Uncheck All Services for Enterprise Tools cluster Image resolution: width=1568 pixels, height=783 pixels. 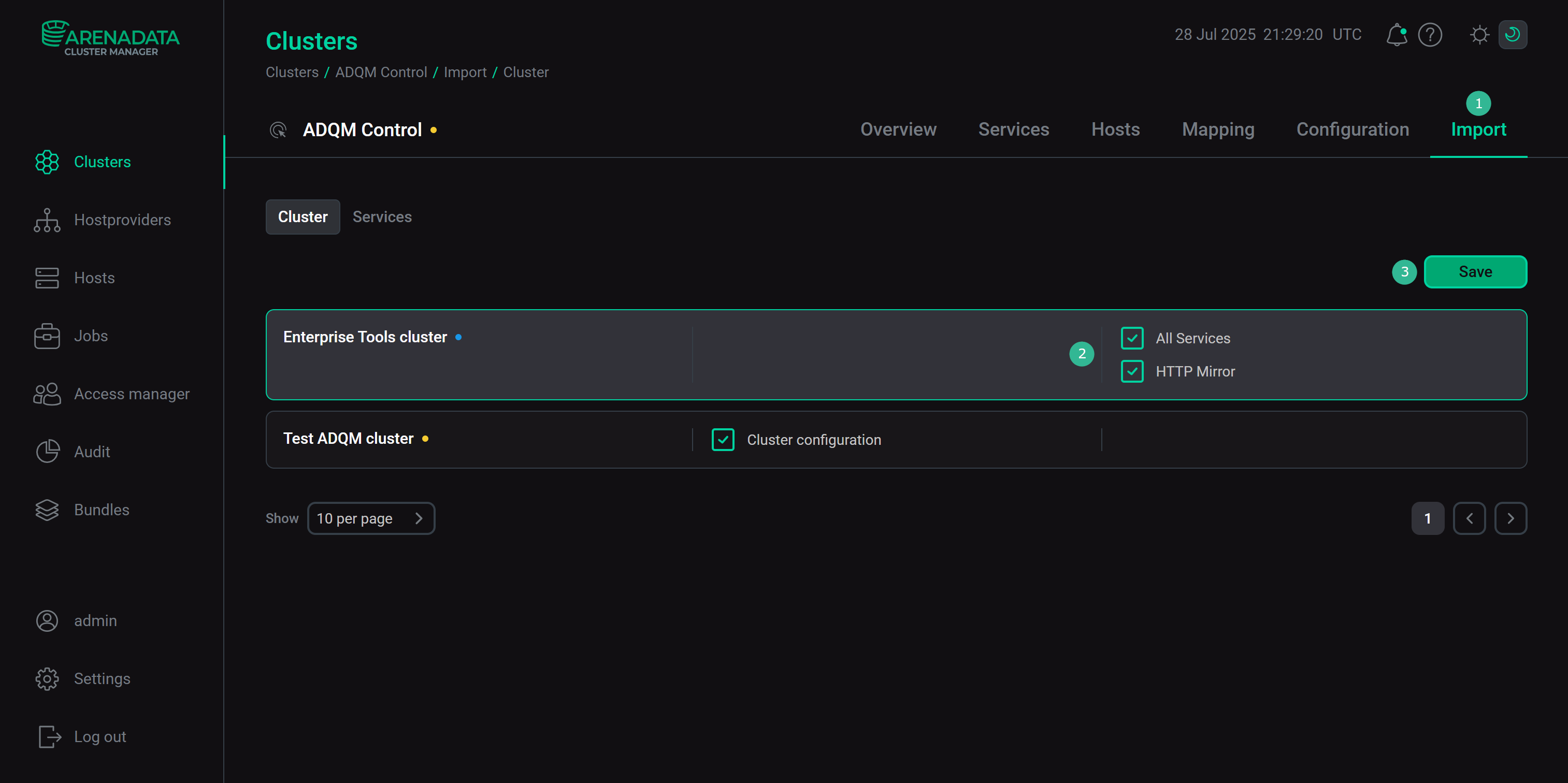tap(1131, 338)
